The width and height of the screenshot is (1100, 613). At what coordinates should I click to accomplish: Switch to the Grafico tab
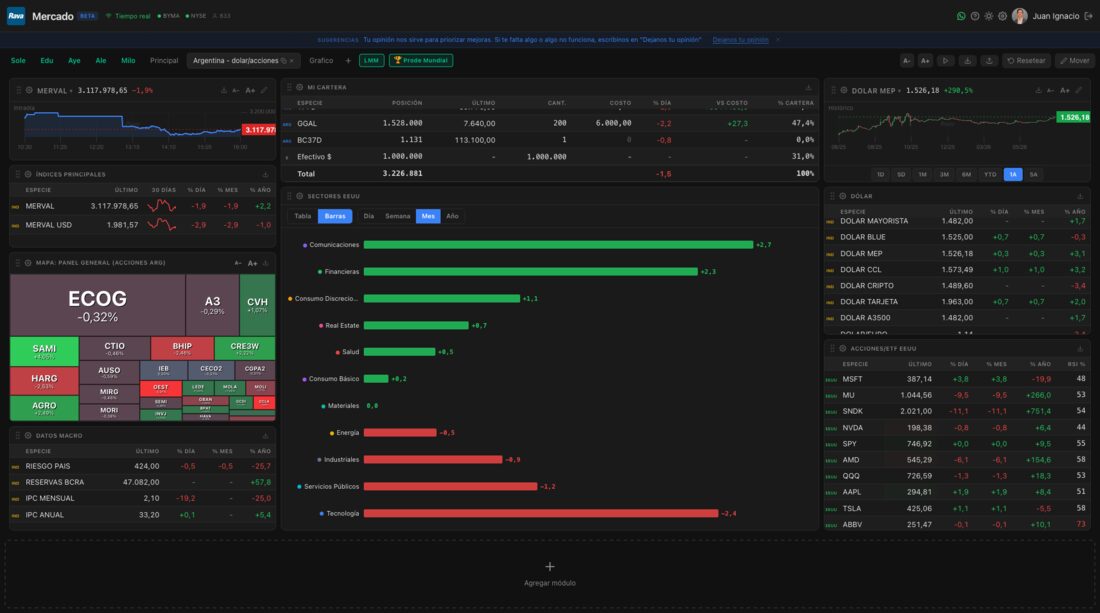point(321,61)
